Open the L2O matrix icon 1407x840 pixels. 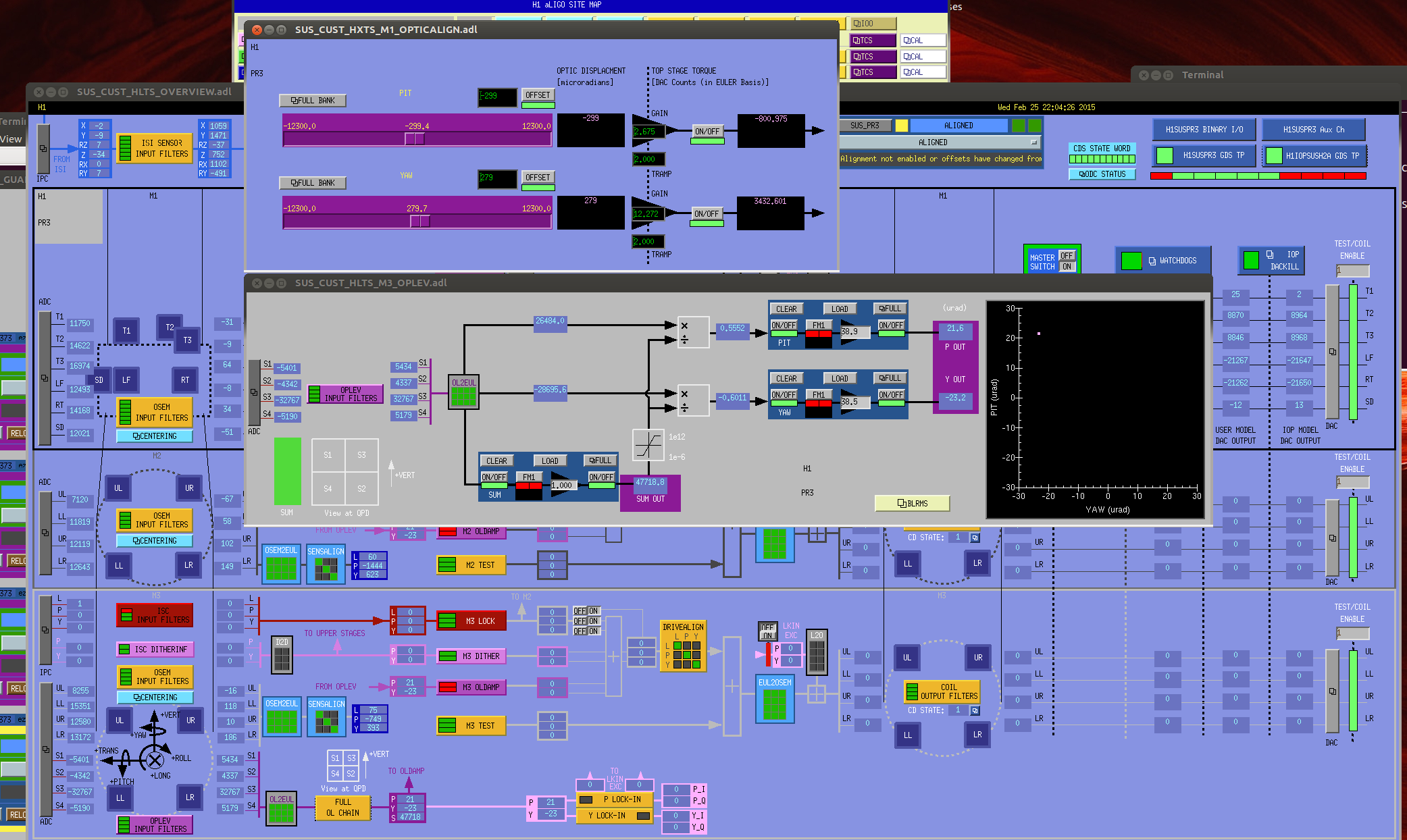click(817, 653)
